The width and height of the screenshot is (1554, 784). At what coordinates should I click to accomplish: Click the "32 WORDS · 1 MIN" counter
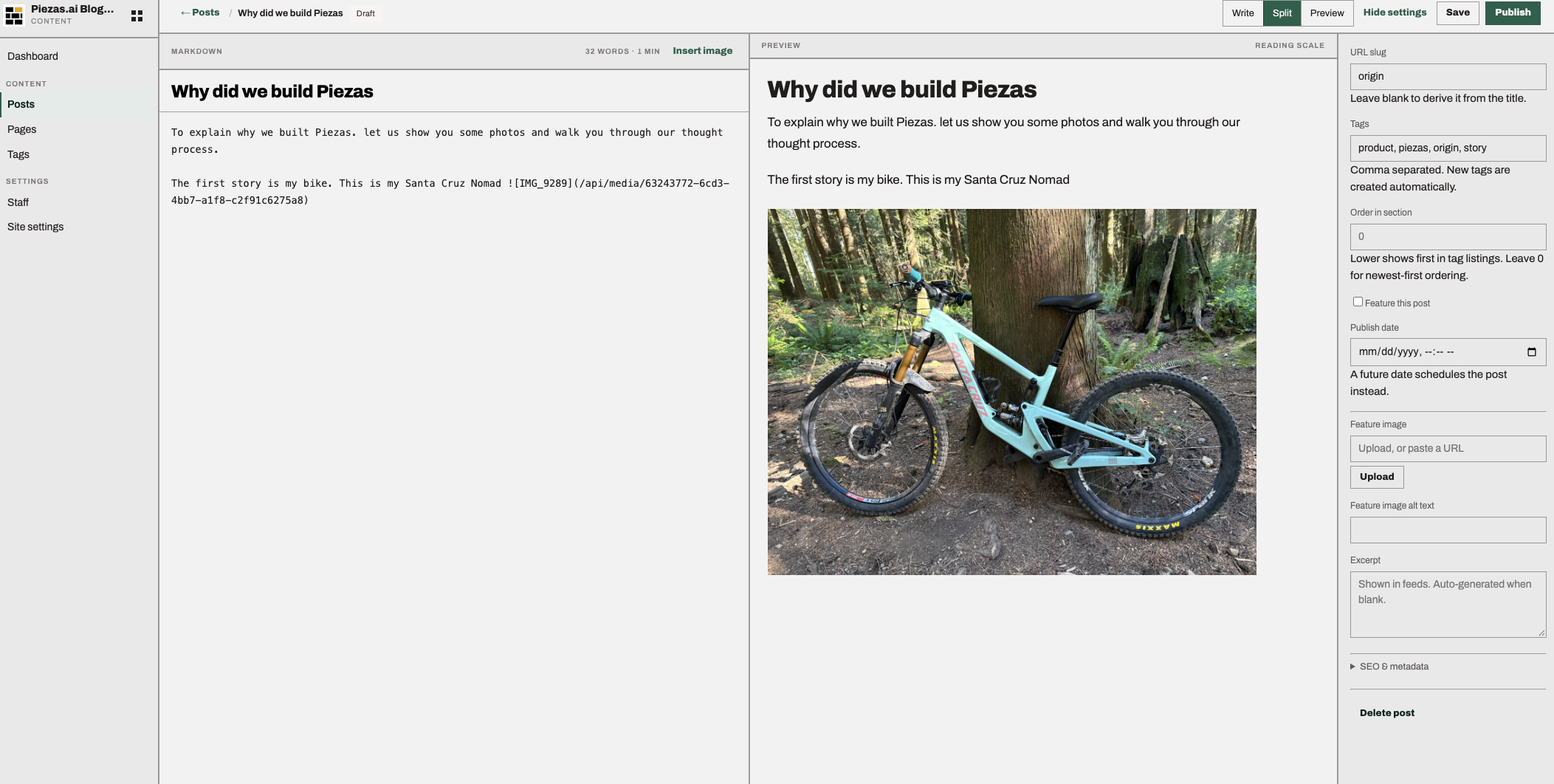622,52
